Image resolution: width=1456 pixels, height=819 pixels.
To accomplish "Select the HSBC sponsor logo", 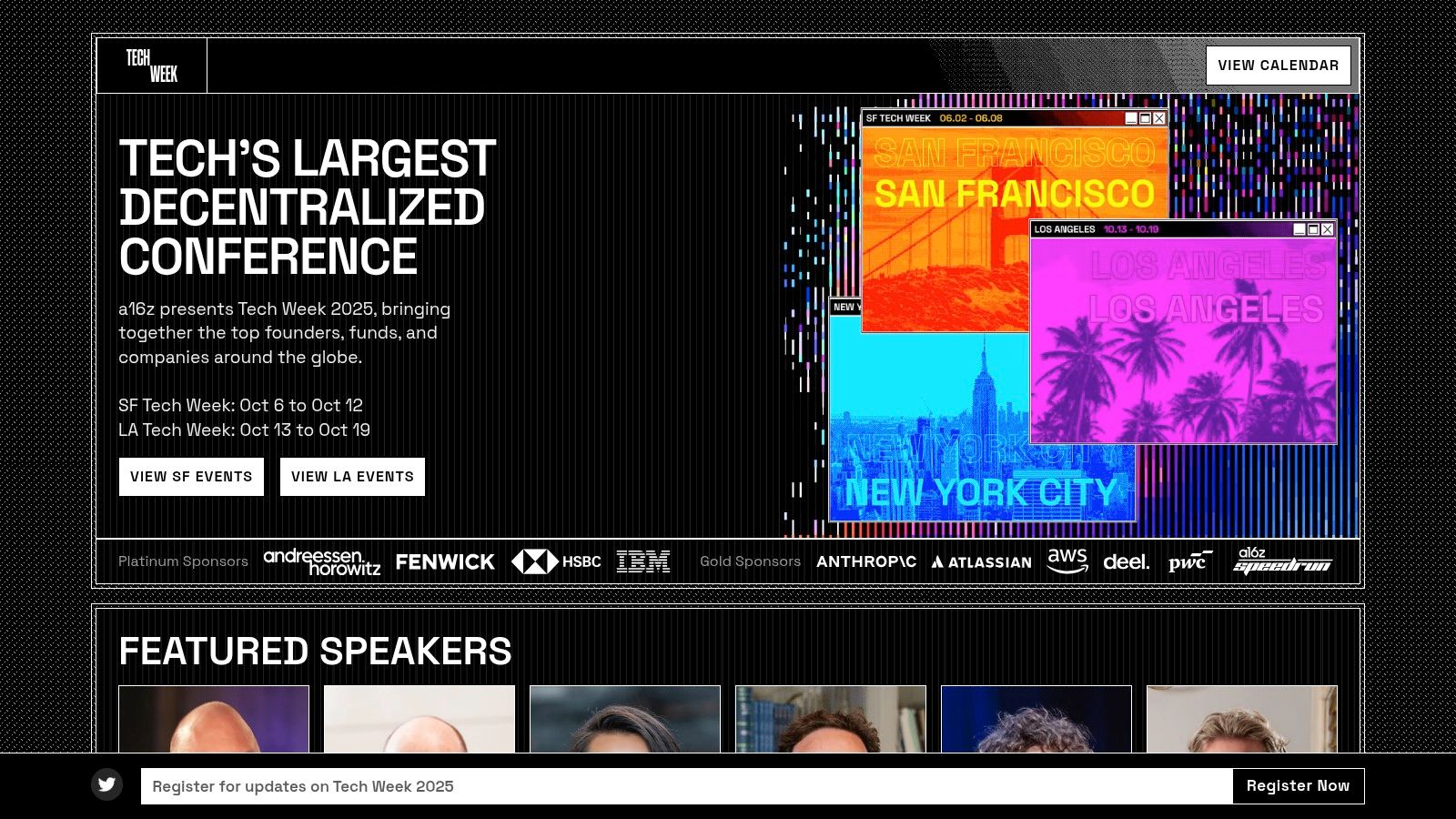I will 556,561.
